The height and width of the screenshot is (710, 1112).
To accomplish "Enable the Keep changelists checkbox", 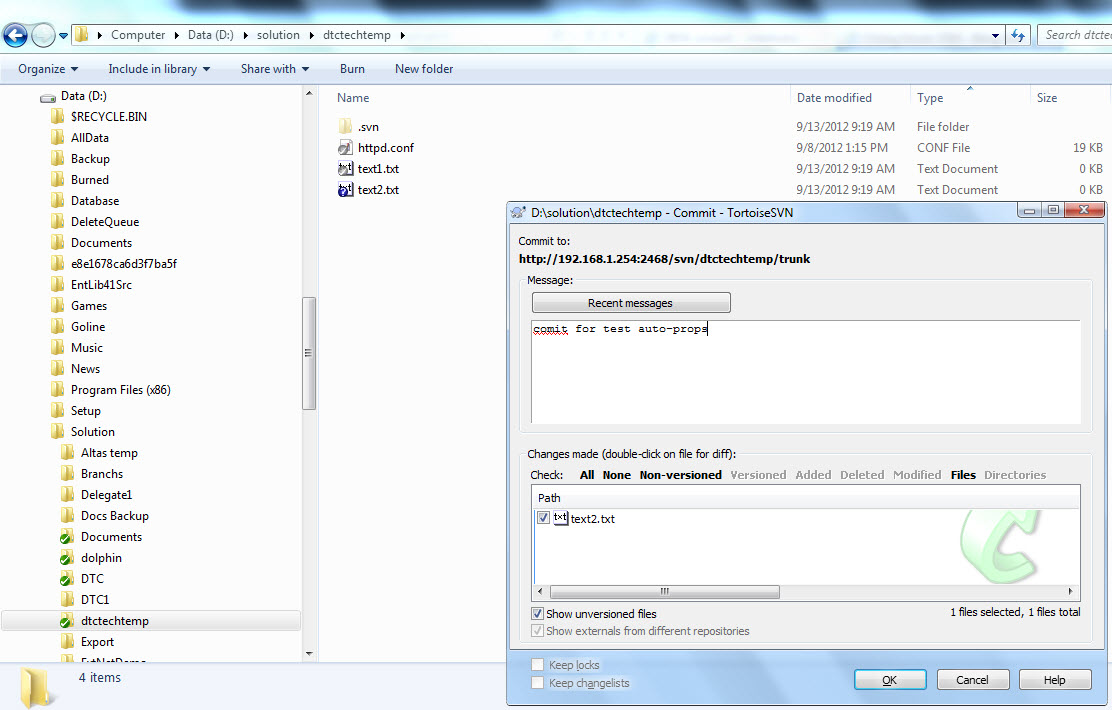I will point(538,682).
